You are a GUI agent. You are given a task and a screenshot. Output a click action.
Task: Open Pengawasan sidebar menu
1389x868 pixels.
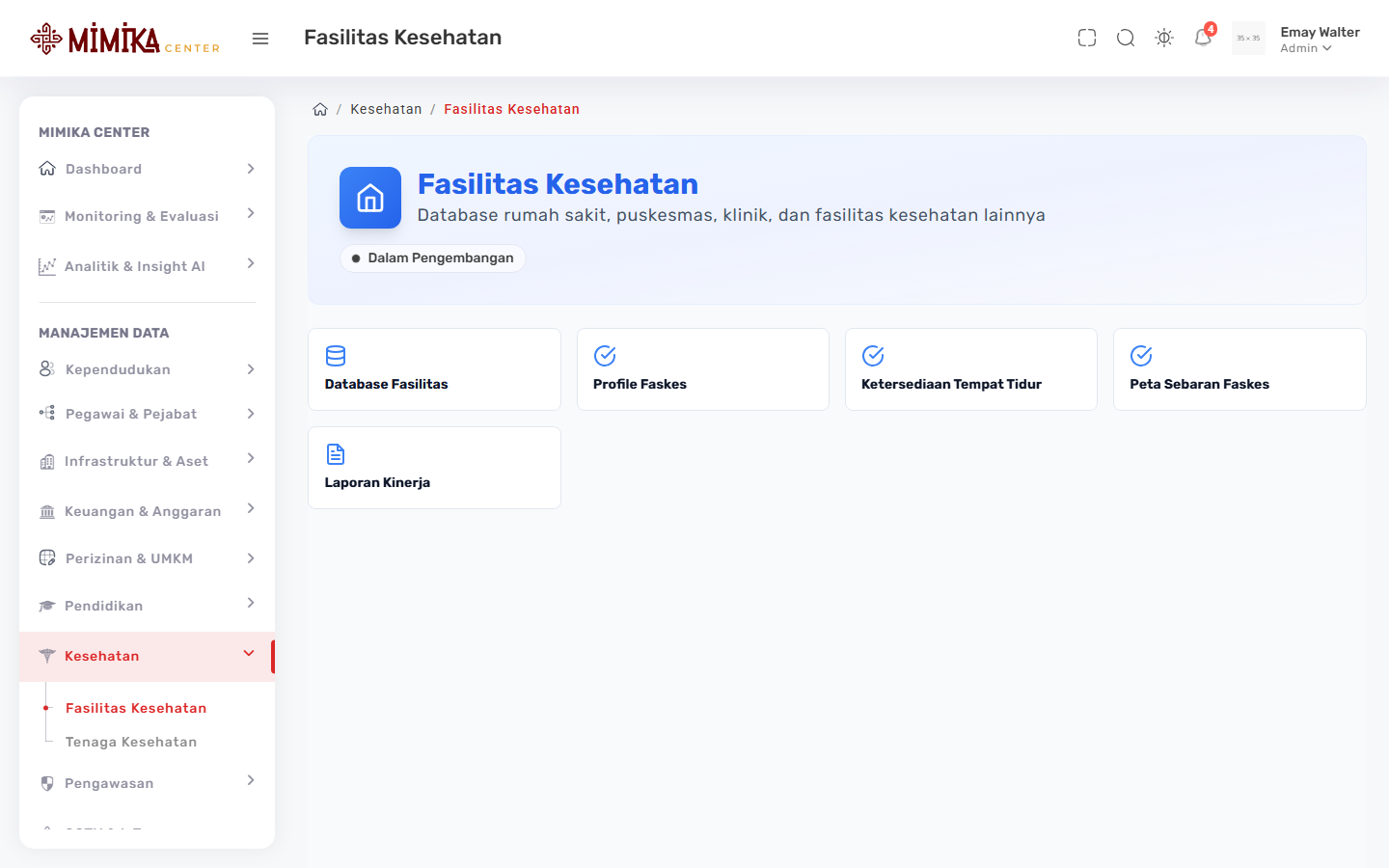[147, 783]
